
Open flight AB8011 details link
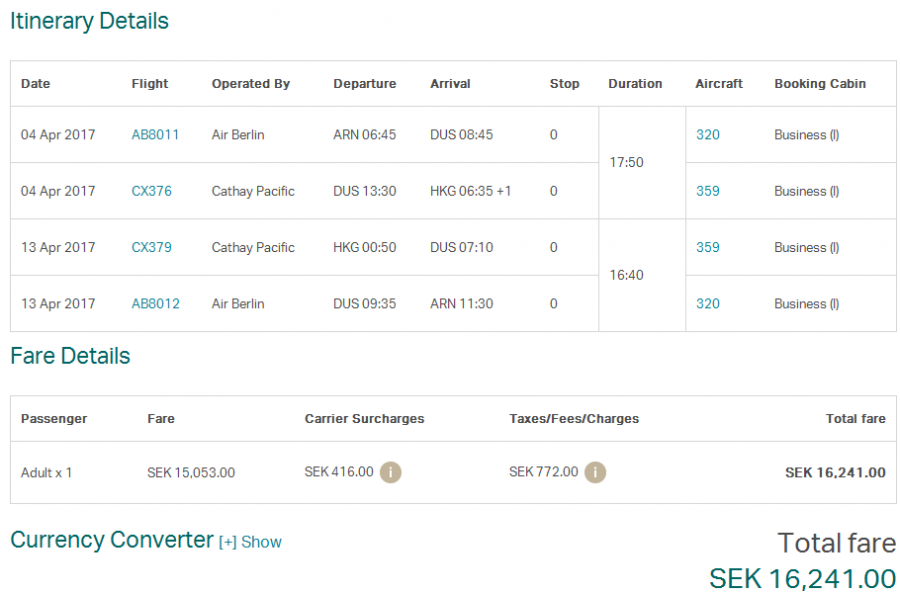(x=155, y=135)
